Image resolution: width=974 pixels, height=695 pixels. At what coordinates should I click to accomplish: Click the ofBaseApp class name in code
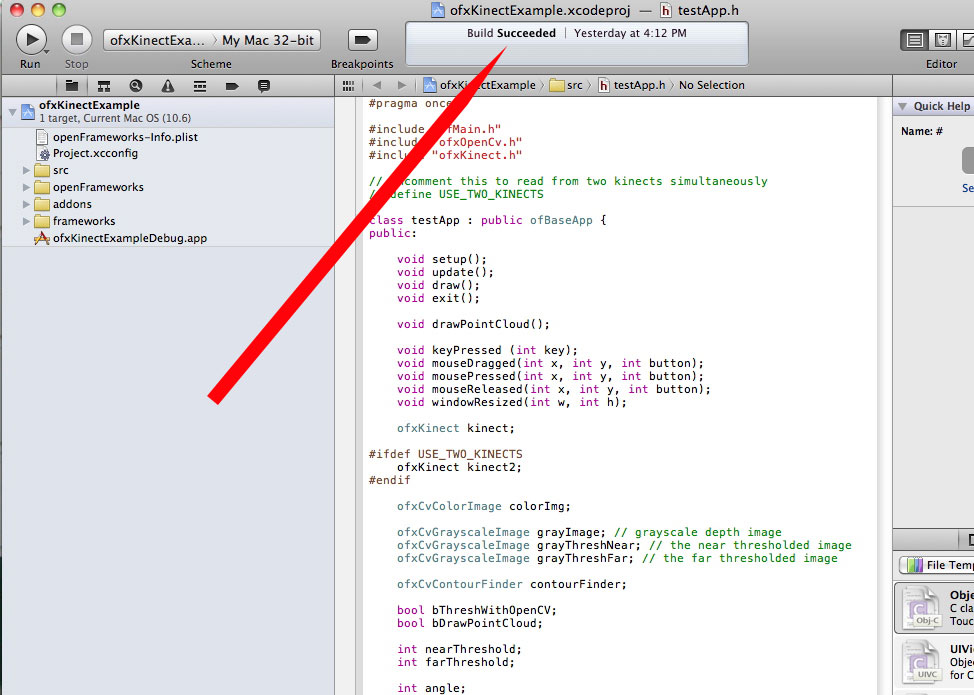tap(561, 220)
